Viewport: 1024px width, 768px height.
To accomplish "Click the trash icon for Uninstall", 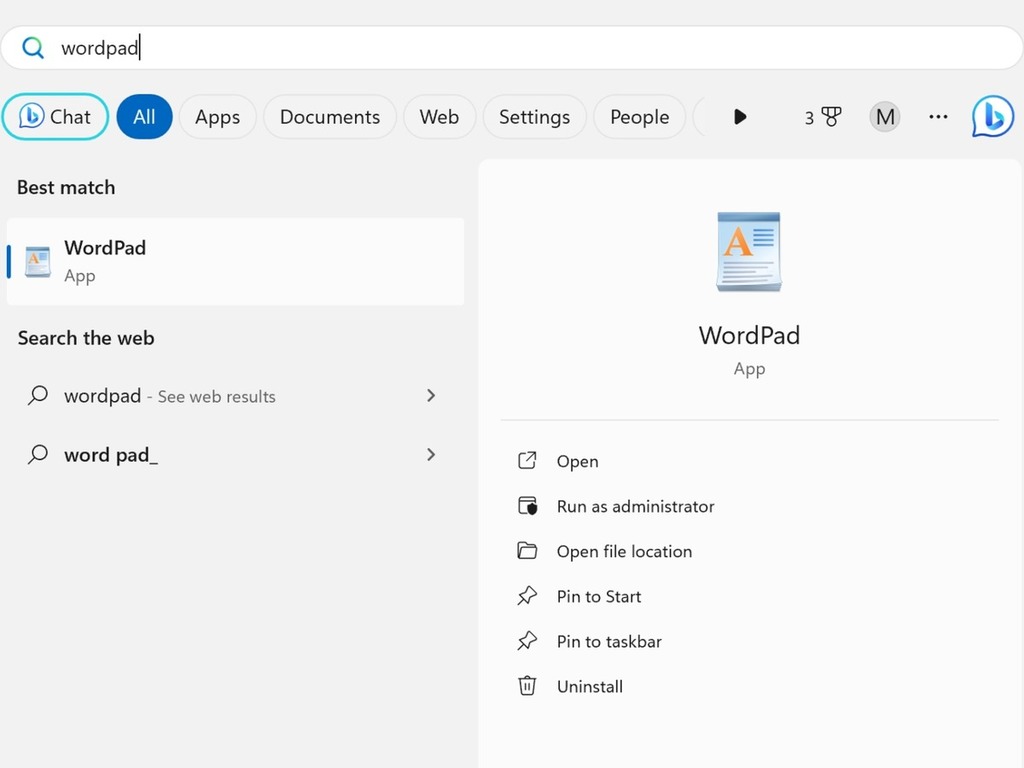I will coord(527,686).
